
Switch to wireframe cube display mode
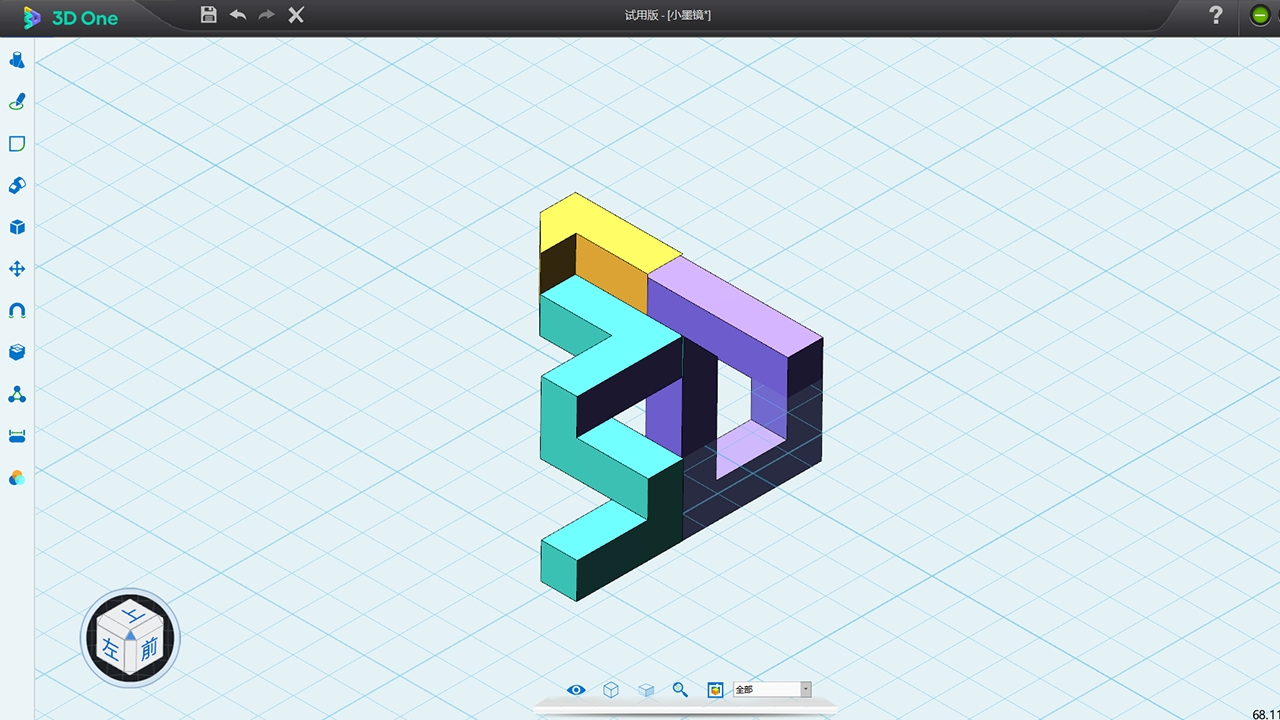[611, 690]
